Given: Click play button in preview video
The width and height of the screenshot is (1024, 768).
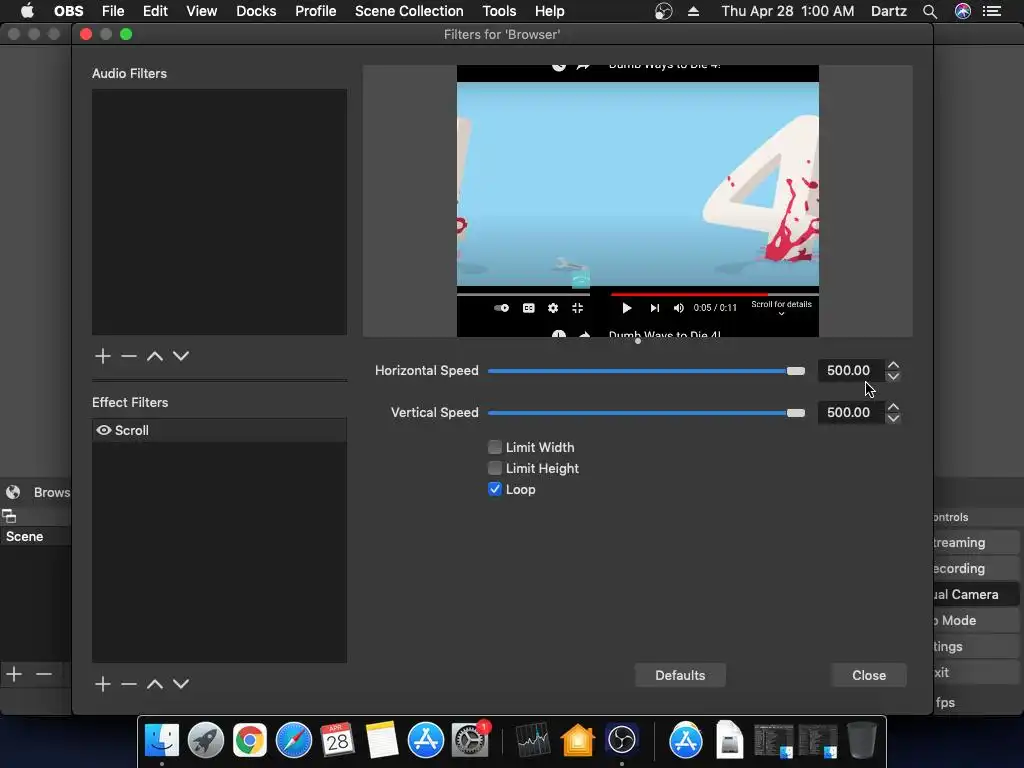Looking at the screenshot, I should 626,308.
